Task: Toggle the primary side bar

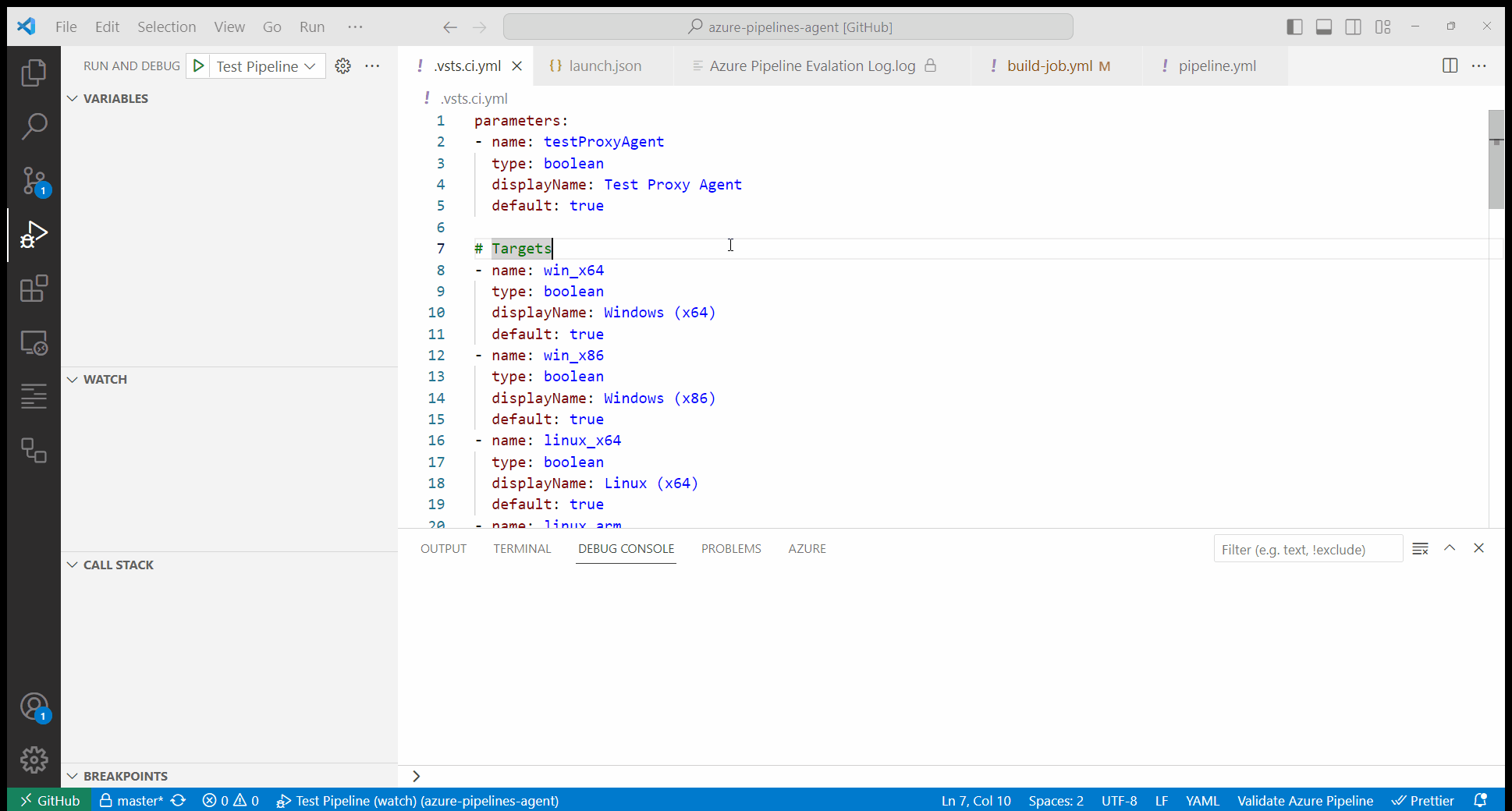Action: pyautogui.click(x=1294, y=27)
